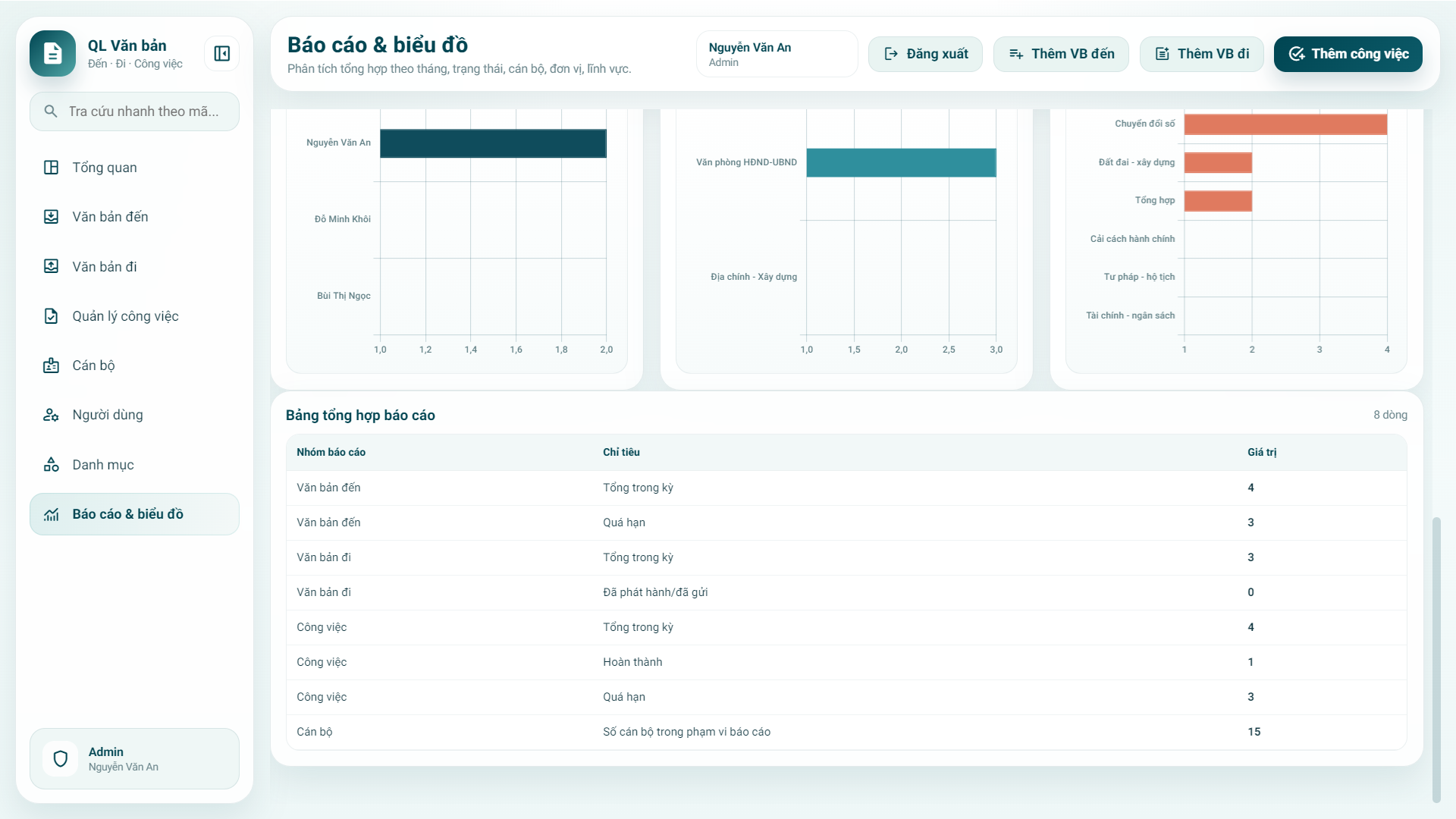Click the Quản lý công việc icon
The image size is (1456, 819).
[x=51, y=316]
